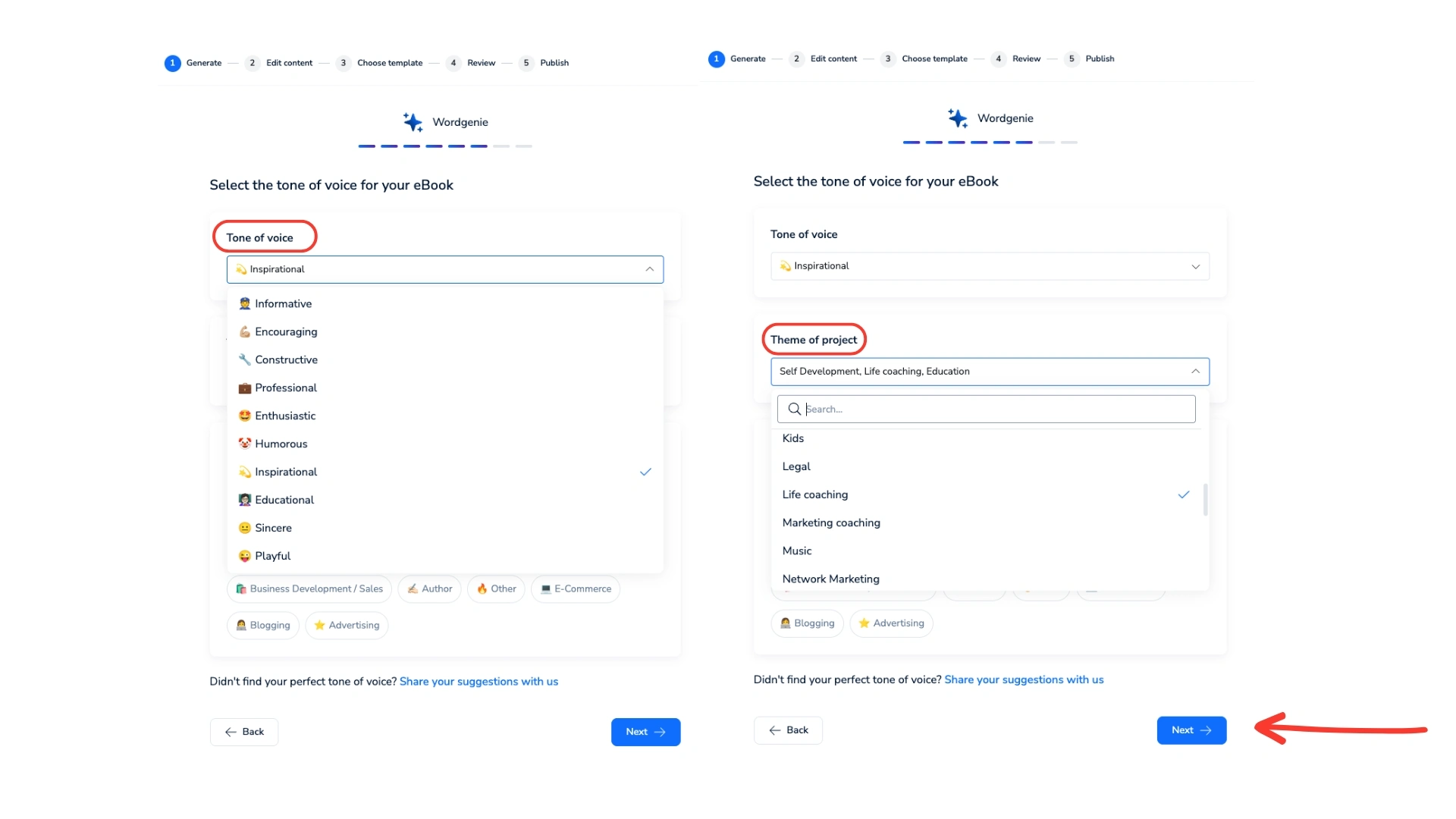This screenshot has height=819, width=1456.
Task: Open left panel Share your suggestions link
Action: click(x=479, y=682)
